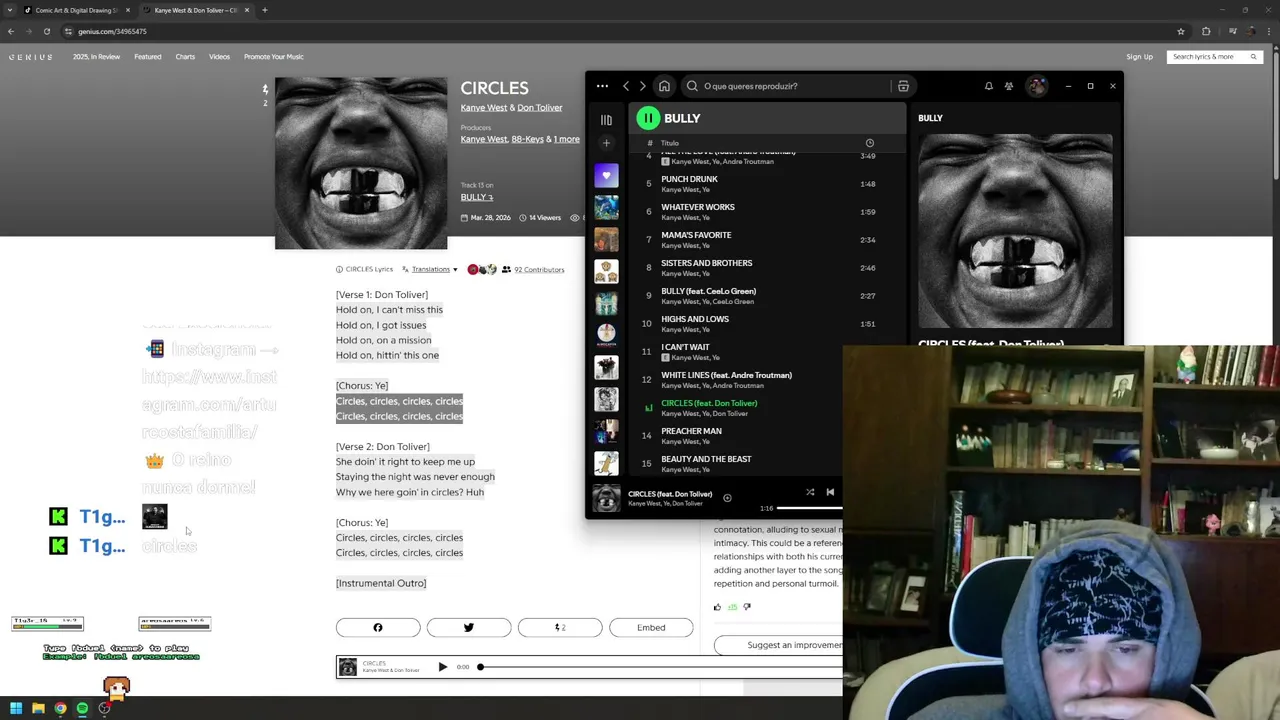Open Chrome from taskbar
Screen dimensions: 1280x720
[60, 708]
